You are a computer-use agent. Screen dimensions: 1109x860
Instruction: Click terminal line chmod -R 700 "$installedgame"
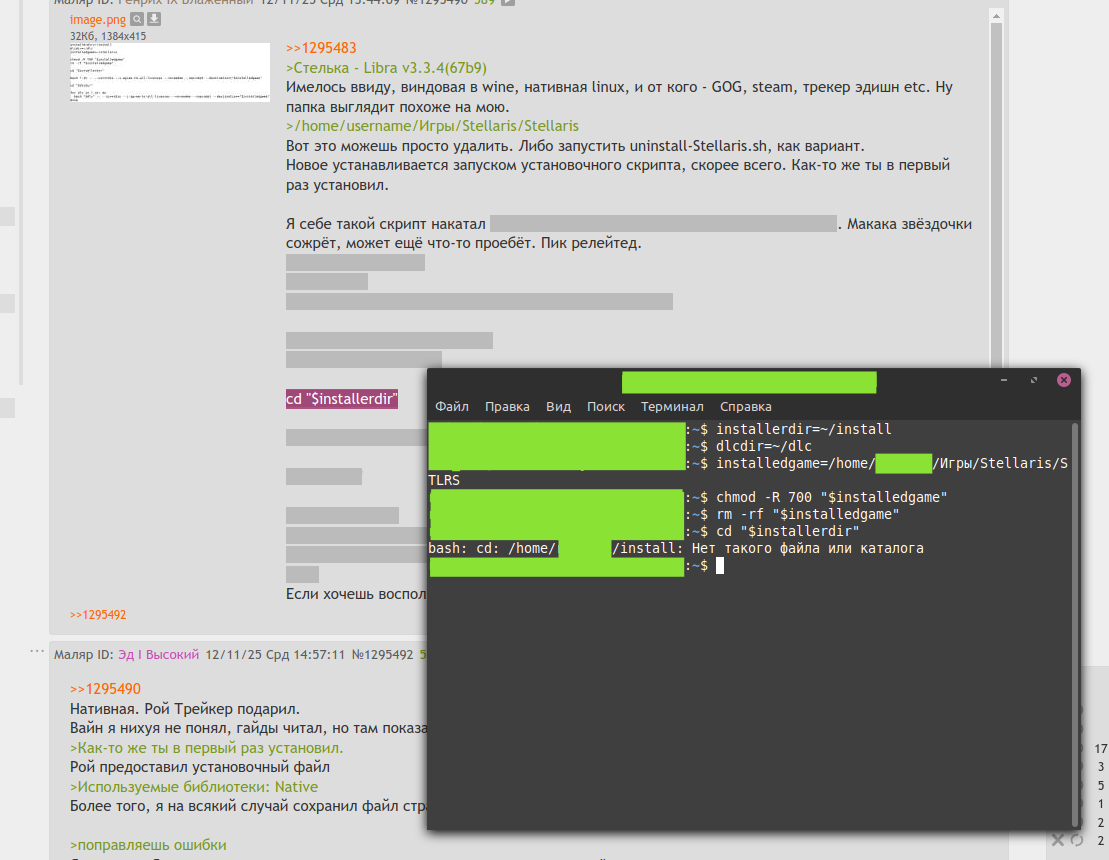(831, 497)
